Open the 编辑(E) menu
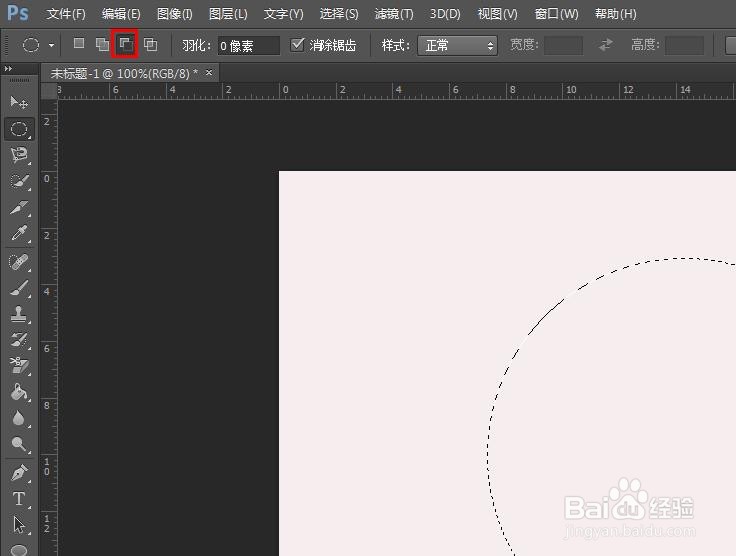736x556 pixels. click(x=121, y=14)
